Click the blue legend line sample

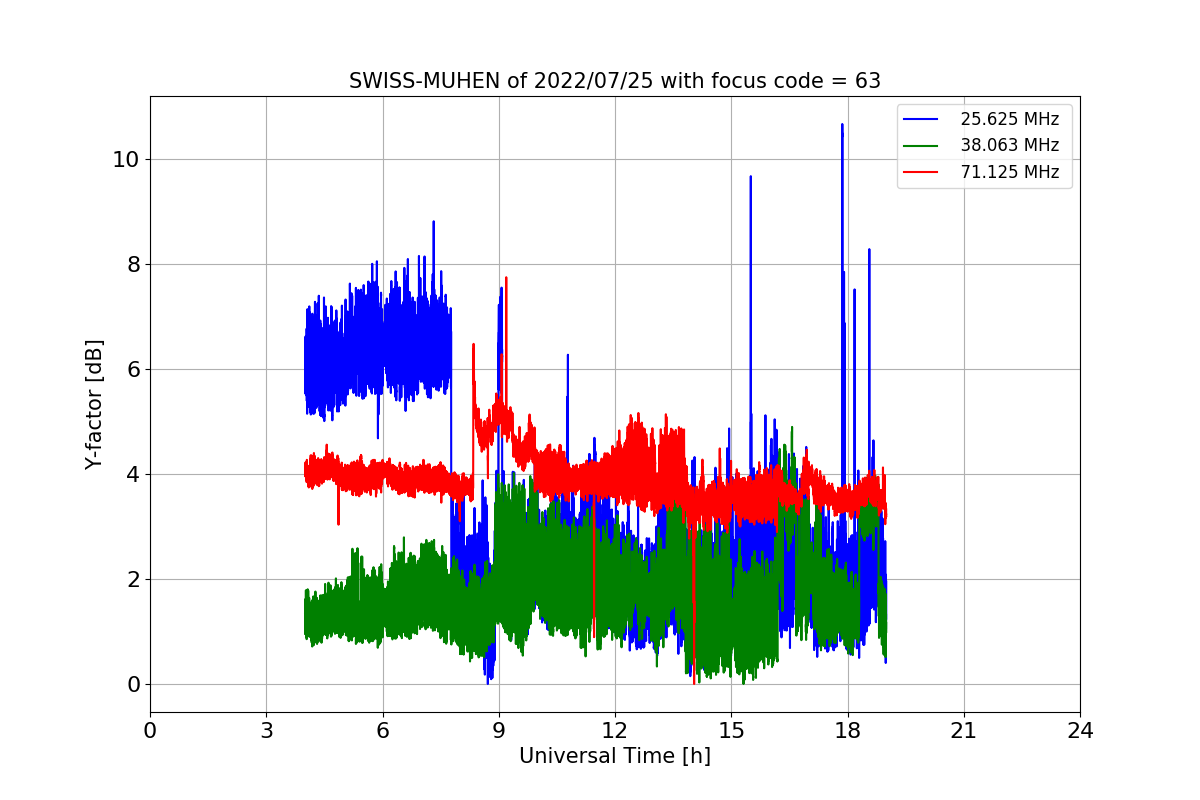pos(922,119)
